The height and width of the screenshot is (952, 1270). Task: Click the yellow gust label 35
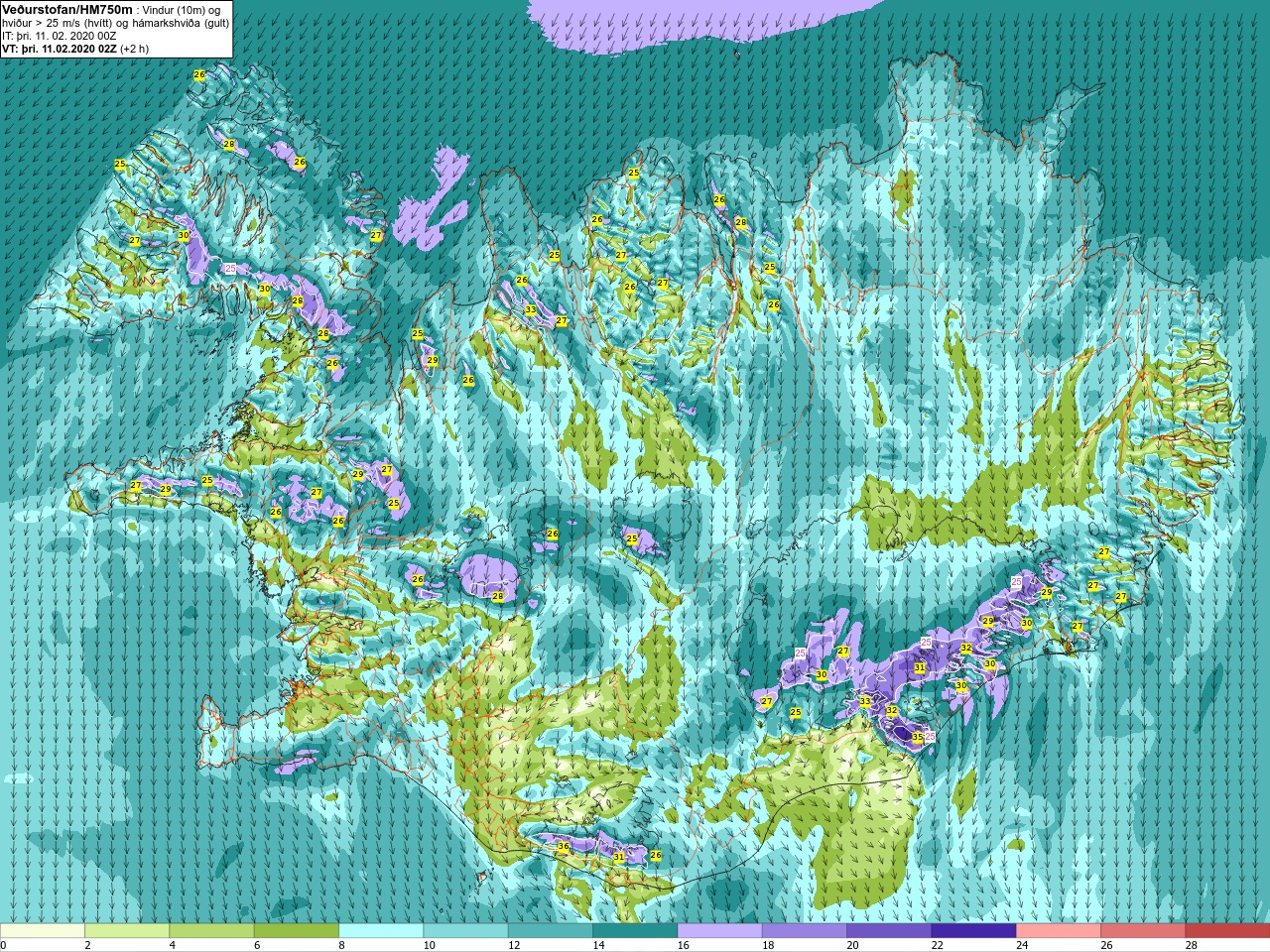918,738
